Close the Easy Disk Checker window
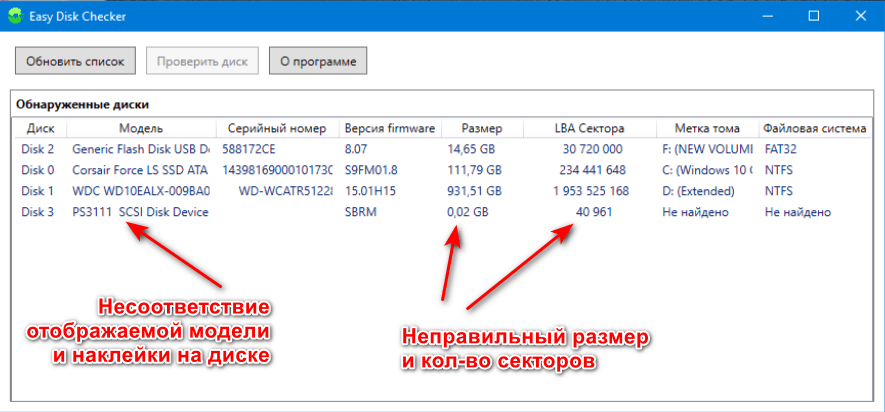885x412 pixels. (860, 16)
